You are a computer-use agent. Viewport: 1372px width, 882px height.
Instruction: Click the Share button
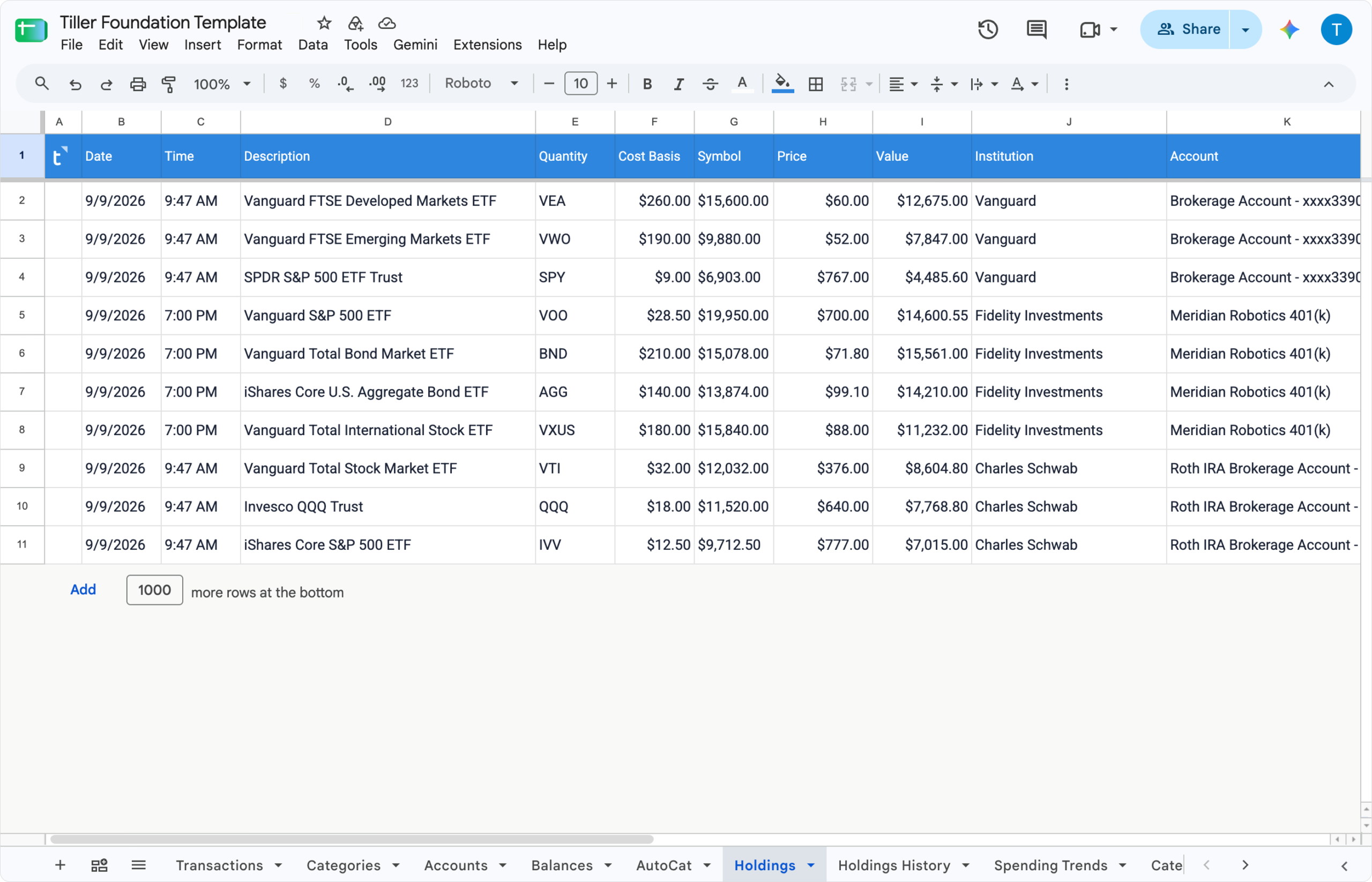point(1185,29)
